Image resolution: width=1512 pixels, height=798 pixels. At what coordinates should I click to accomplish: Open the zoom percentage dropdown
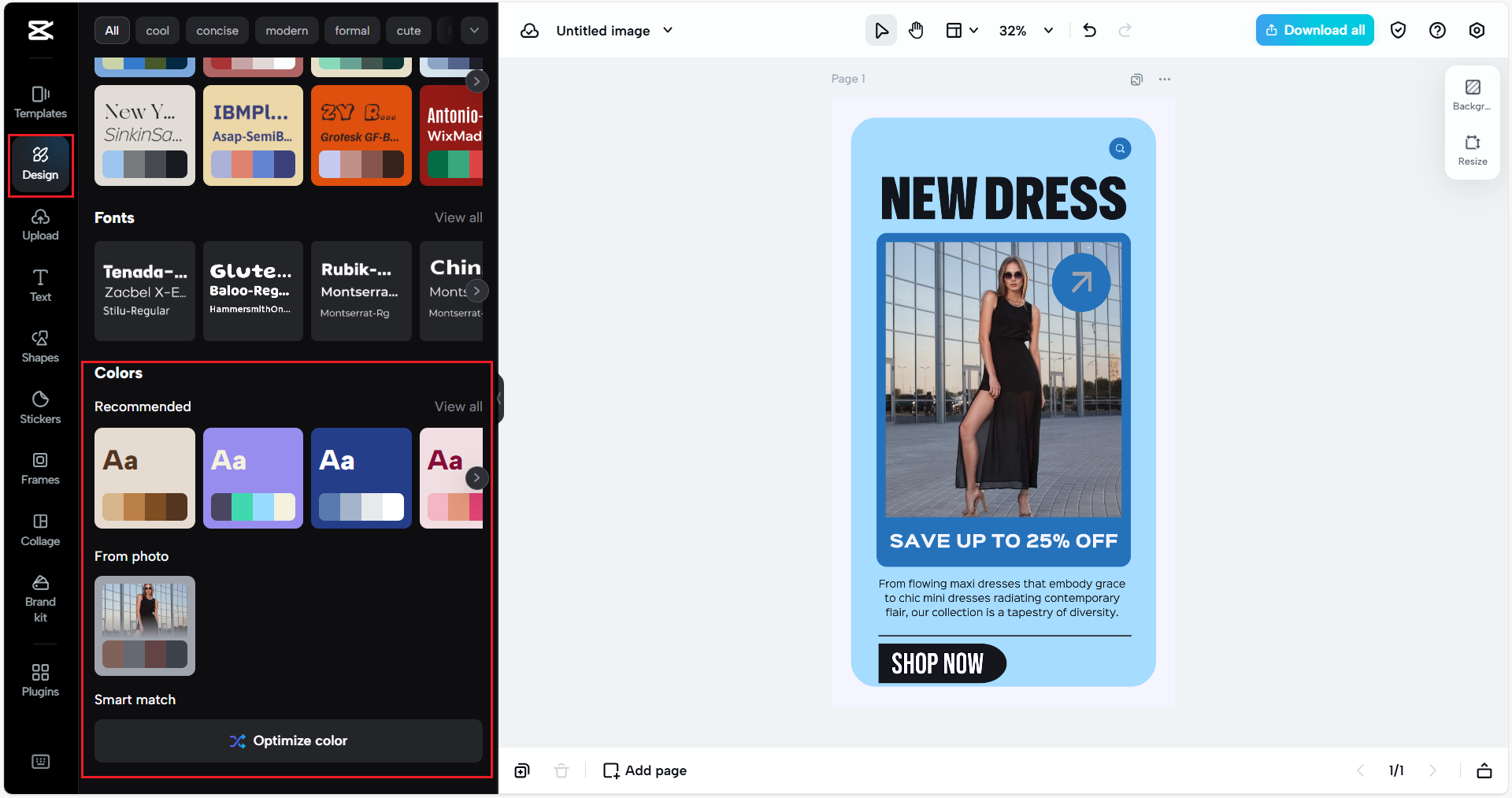tap(1025, 30)
